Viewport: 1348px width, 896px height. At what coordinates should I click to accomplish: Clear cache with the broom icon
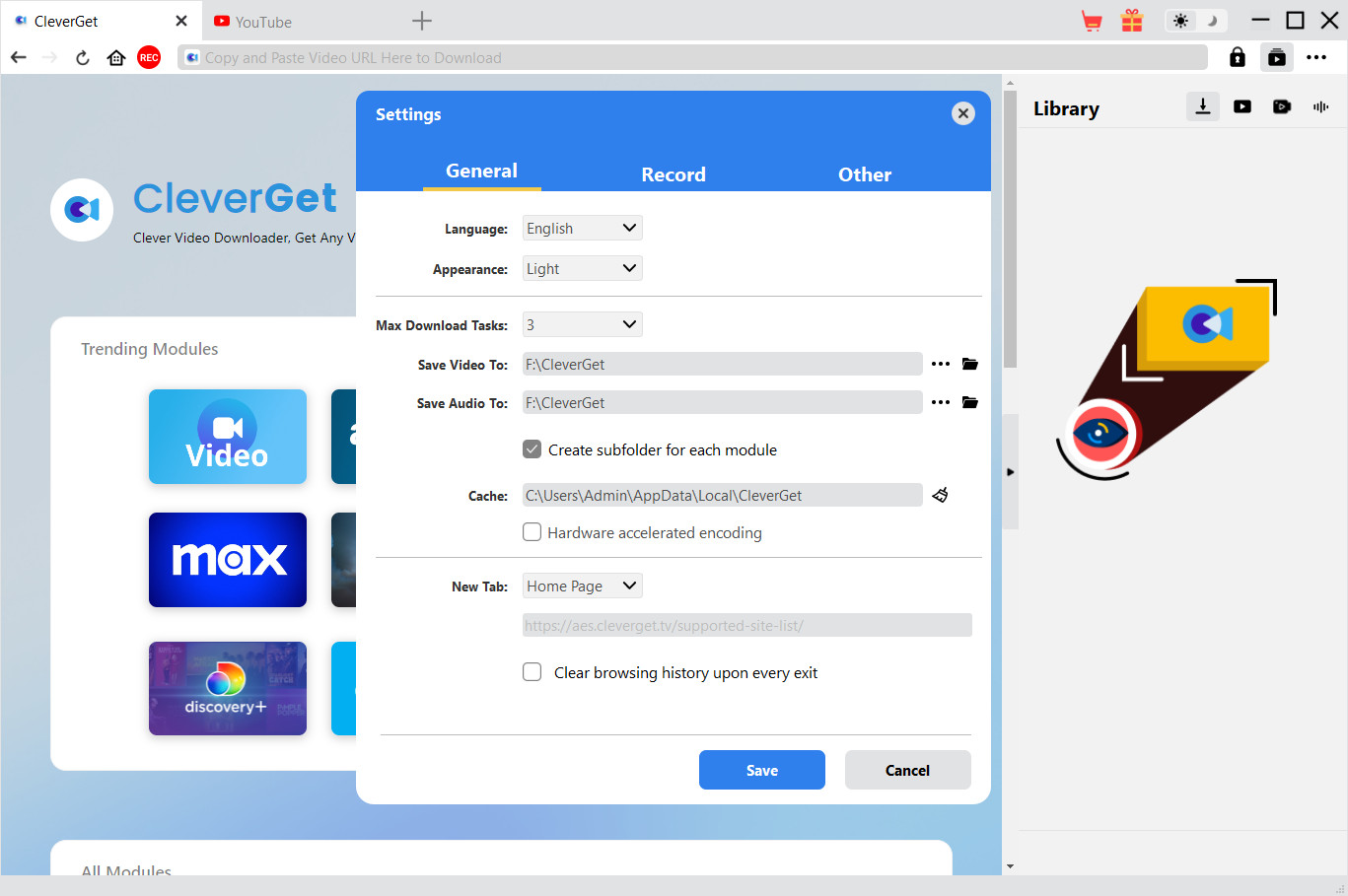pos(941,495)
